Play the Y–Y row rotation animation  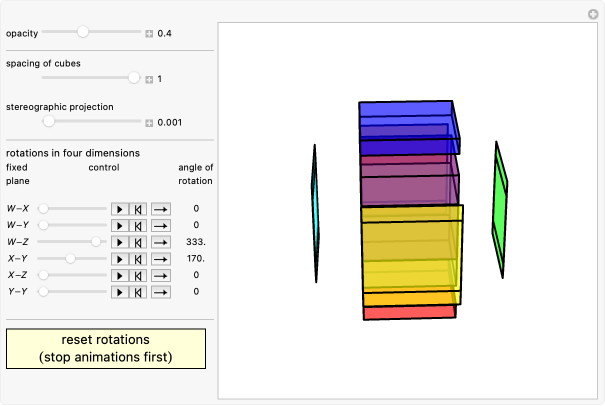(x=120, y=292)
